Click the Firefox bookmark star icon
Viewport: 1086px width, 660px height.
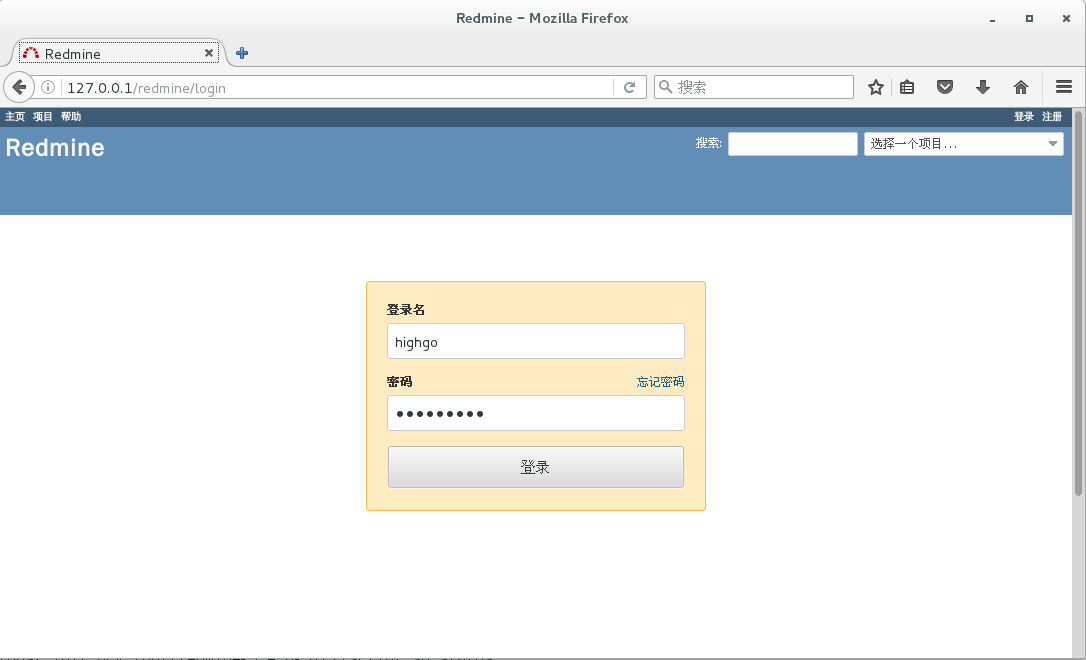[875, 87]
